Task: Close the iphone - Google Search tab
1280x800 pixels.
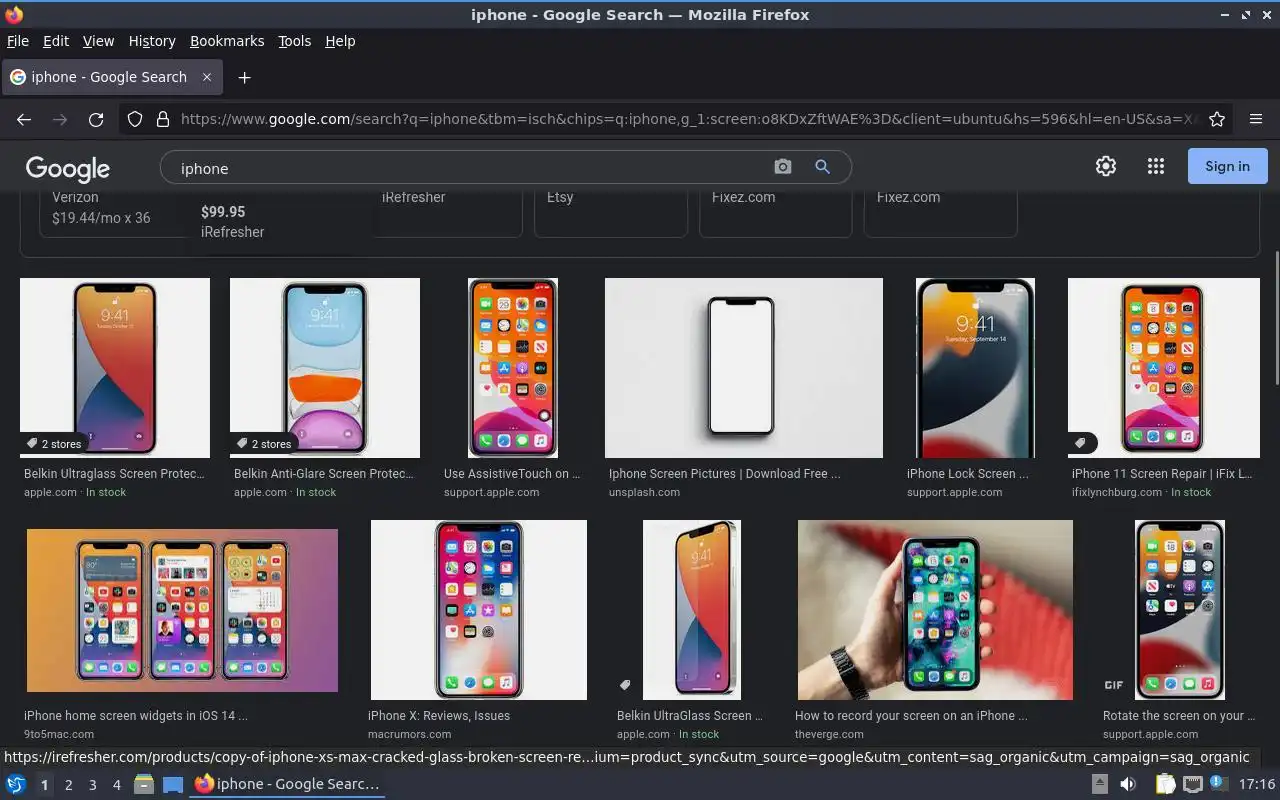Action: (x=207, y=77)
